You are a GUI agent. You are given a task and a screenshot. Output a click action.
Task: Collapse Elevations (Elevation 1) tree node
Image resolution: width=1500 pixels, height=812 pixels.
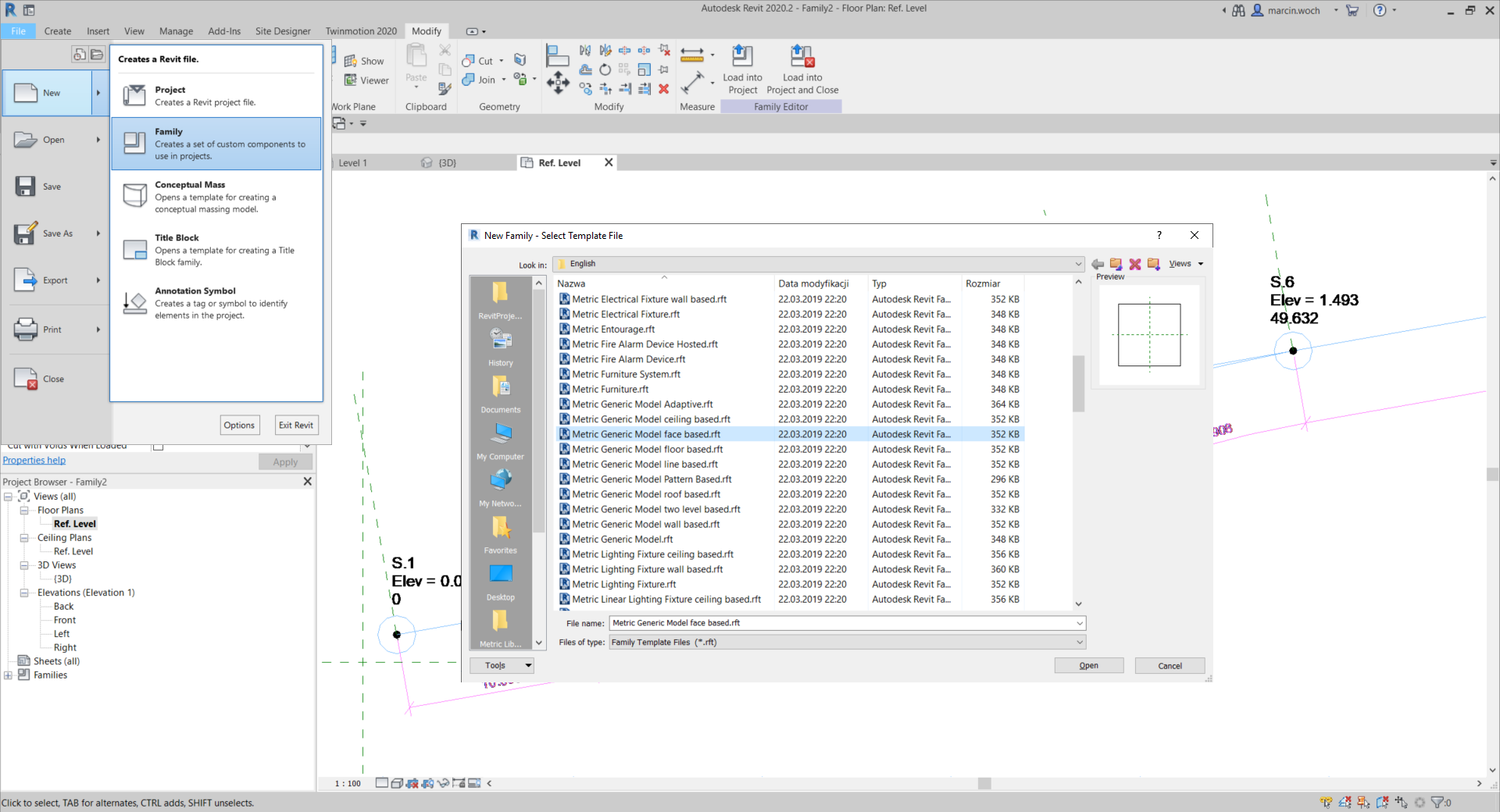point(24,593)
